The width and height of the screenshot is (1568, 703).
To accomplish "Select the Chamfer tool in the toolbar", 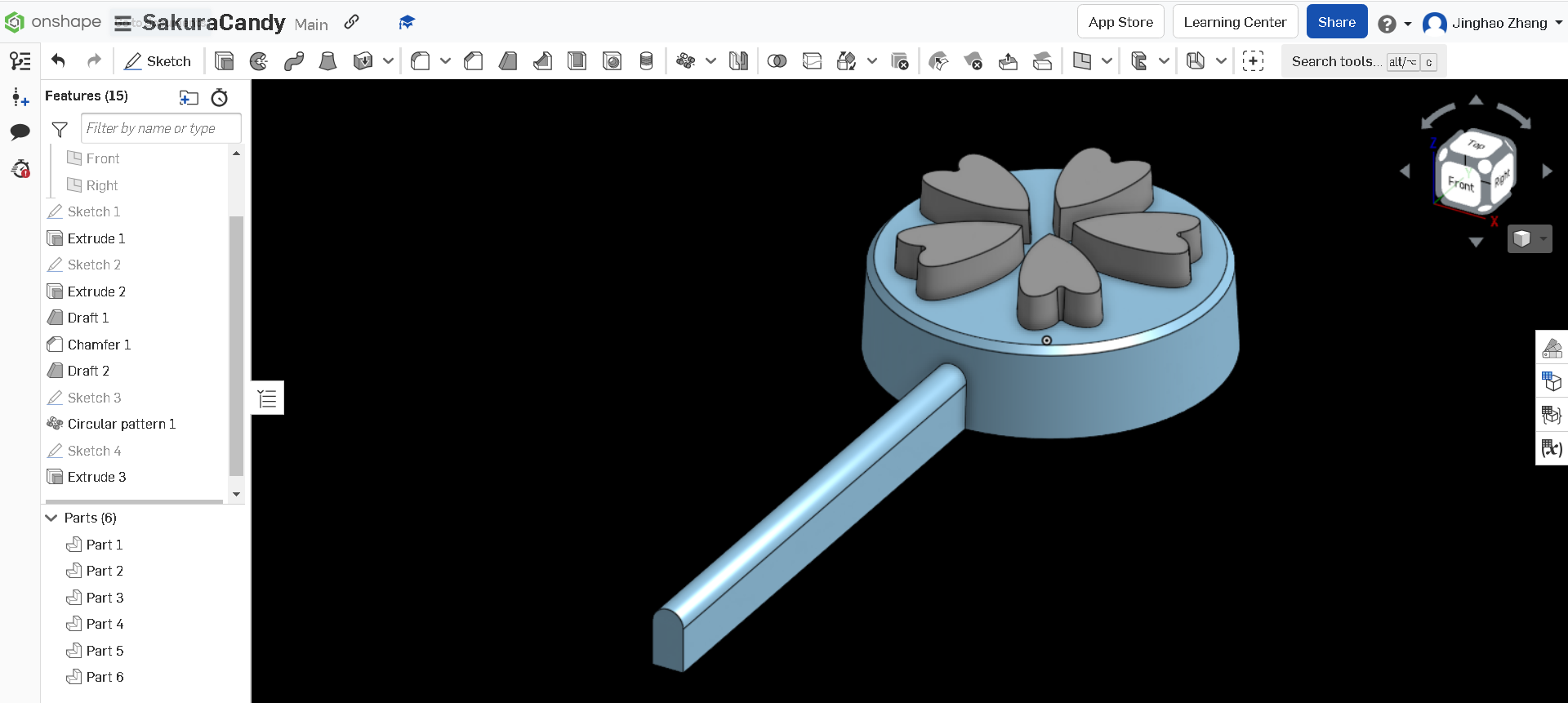I will (x=473, y=61).
